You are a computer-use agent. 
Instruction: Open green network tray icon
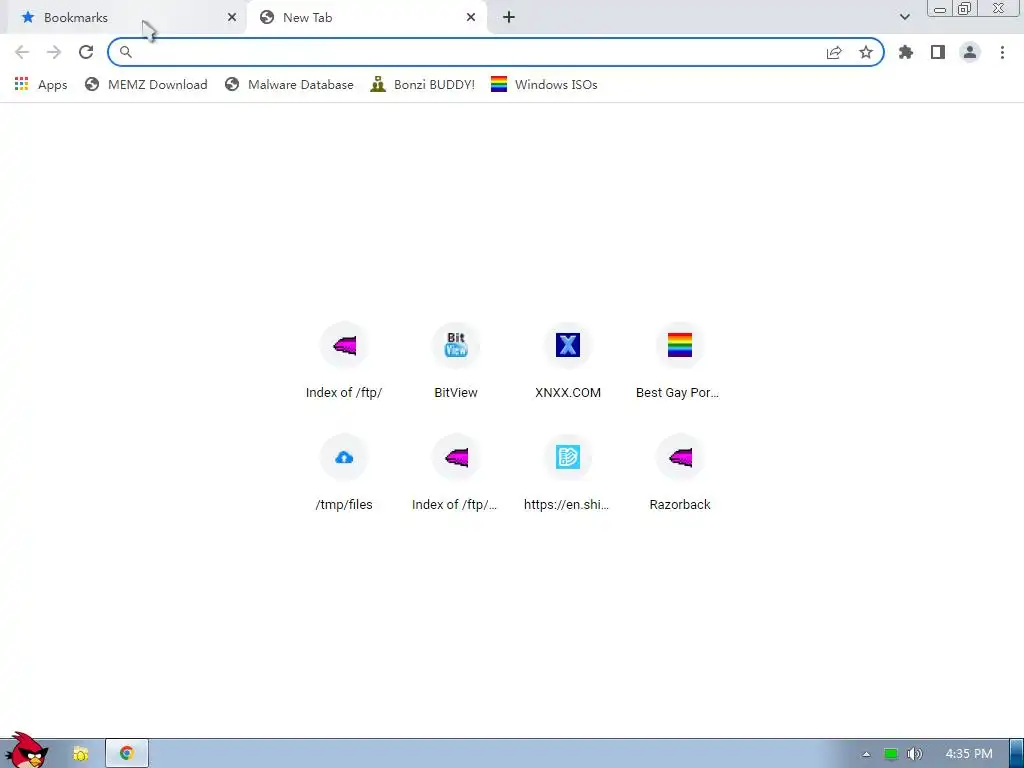[891, 754]
